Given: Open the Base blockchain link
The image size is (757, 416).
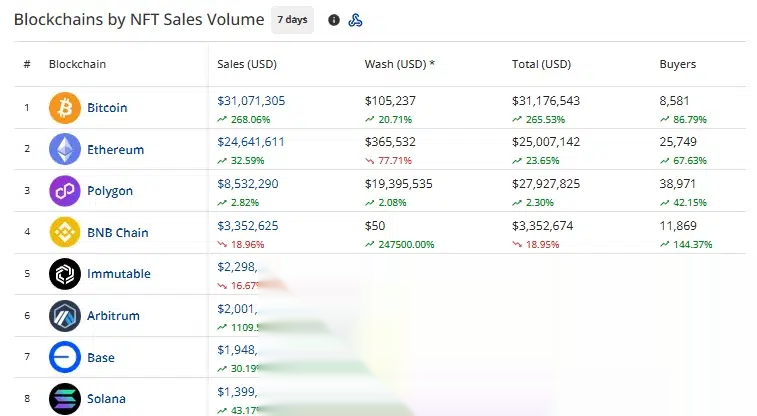Looking at the screenshot, I should (x=100, y=358).
